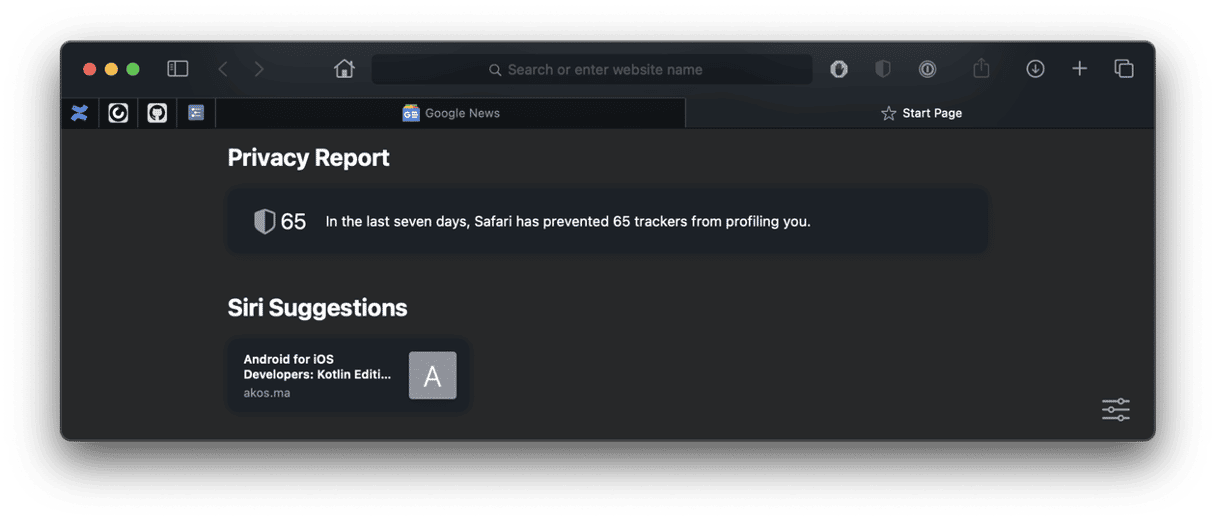
Task: Toggle the Safari sidebar
Action: pos(178,69)
